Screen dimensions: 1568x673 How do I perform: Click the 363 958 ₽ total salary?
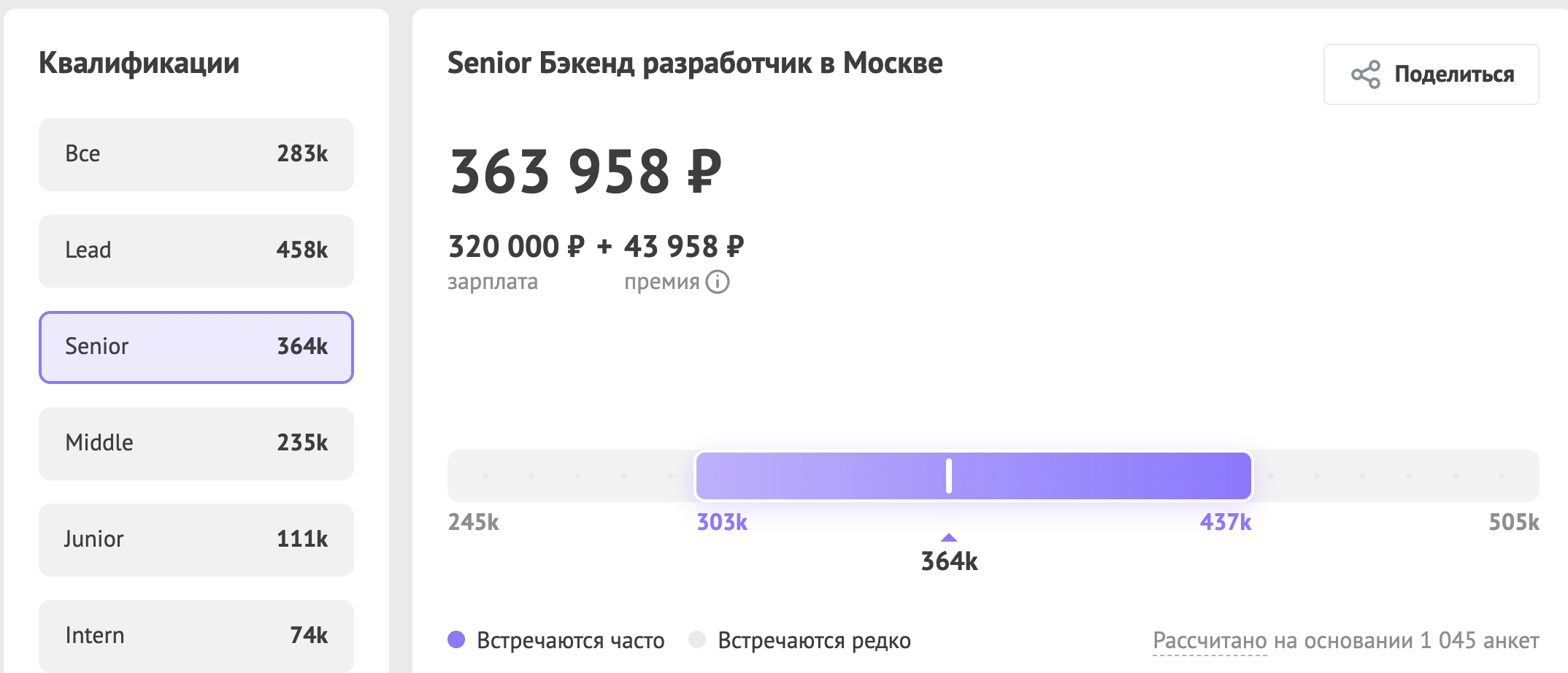click(x=585, y=172)
